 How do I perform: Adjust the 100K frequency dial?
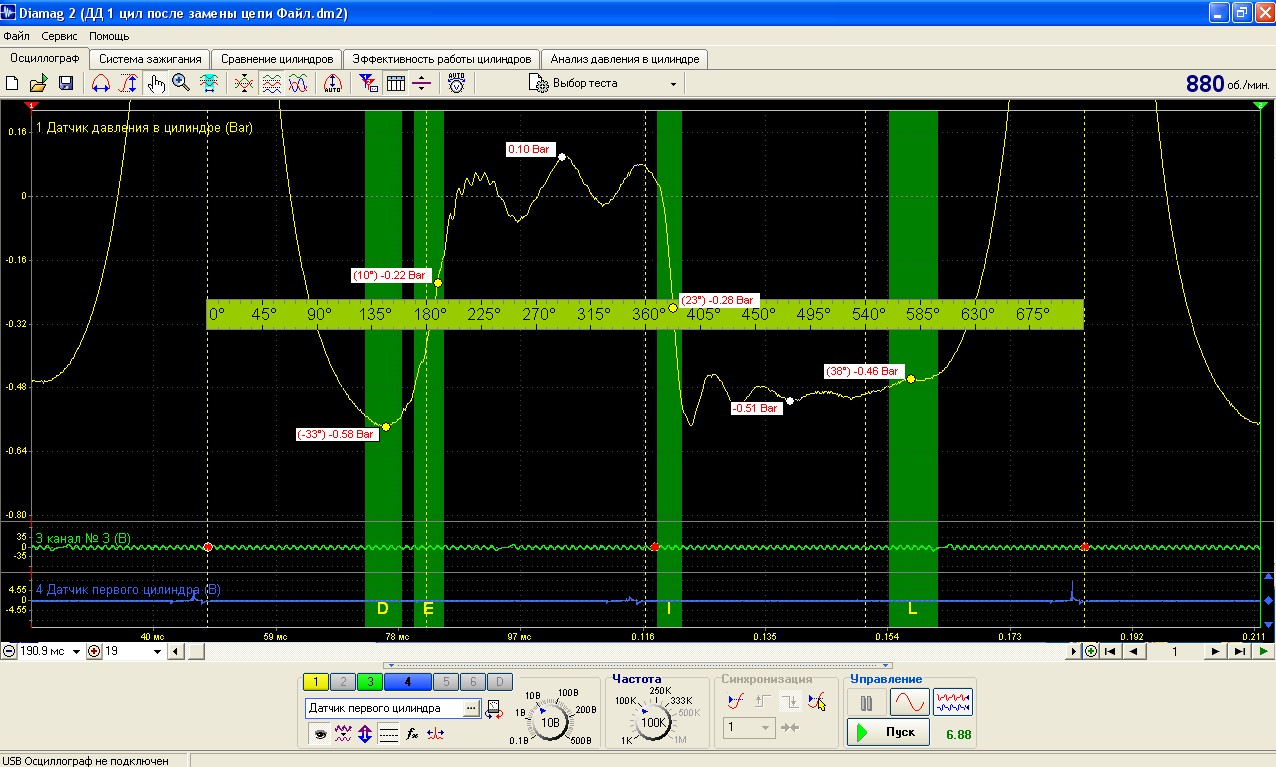(654, 721)
